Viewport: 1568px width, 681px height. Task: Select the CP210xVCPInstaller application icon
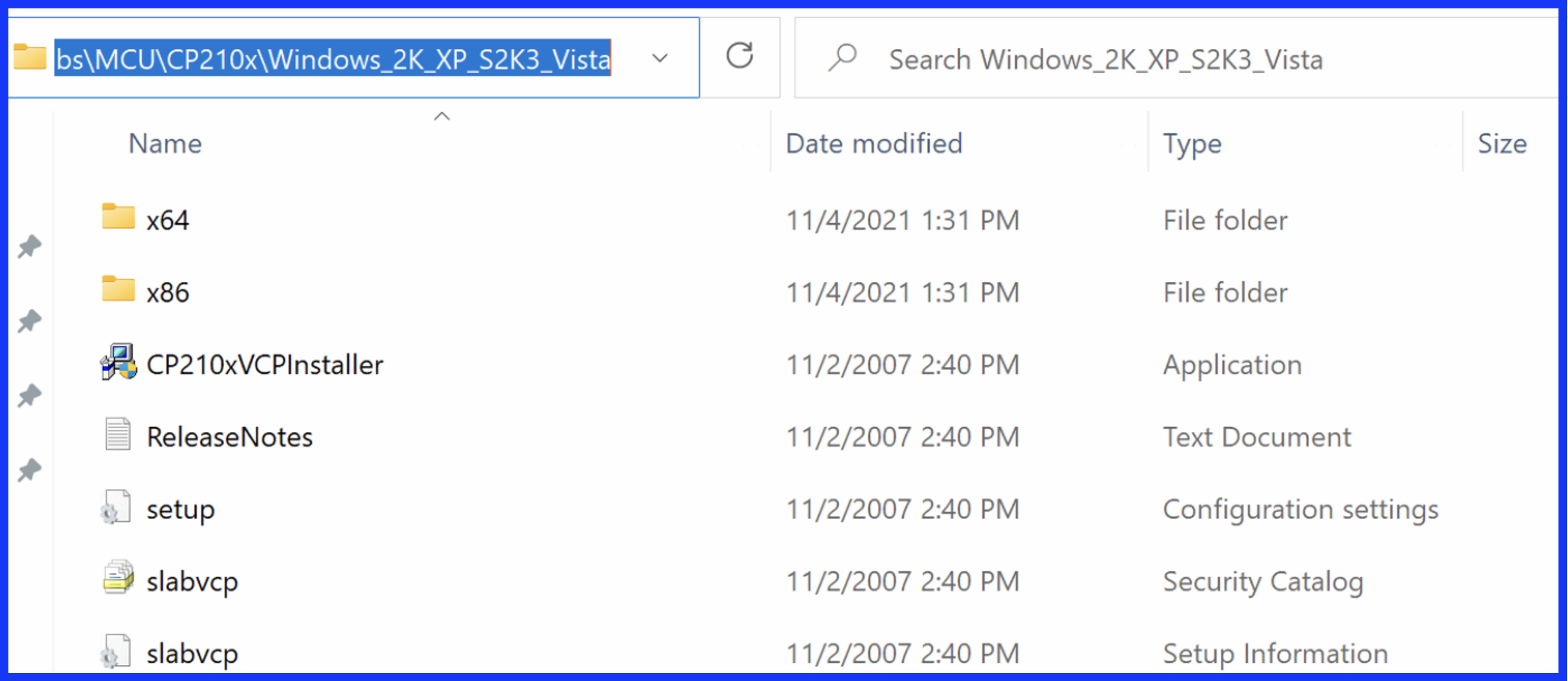tap(118, 362)
